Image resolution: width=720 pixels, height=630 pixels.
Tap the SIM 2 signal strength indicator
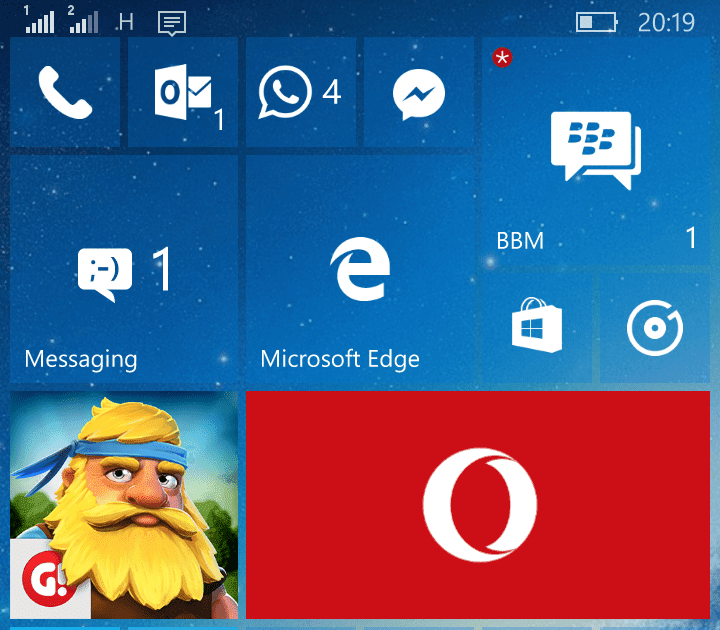pos(84,20)
